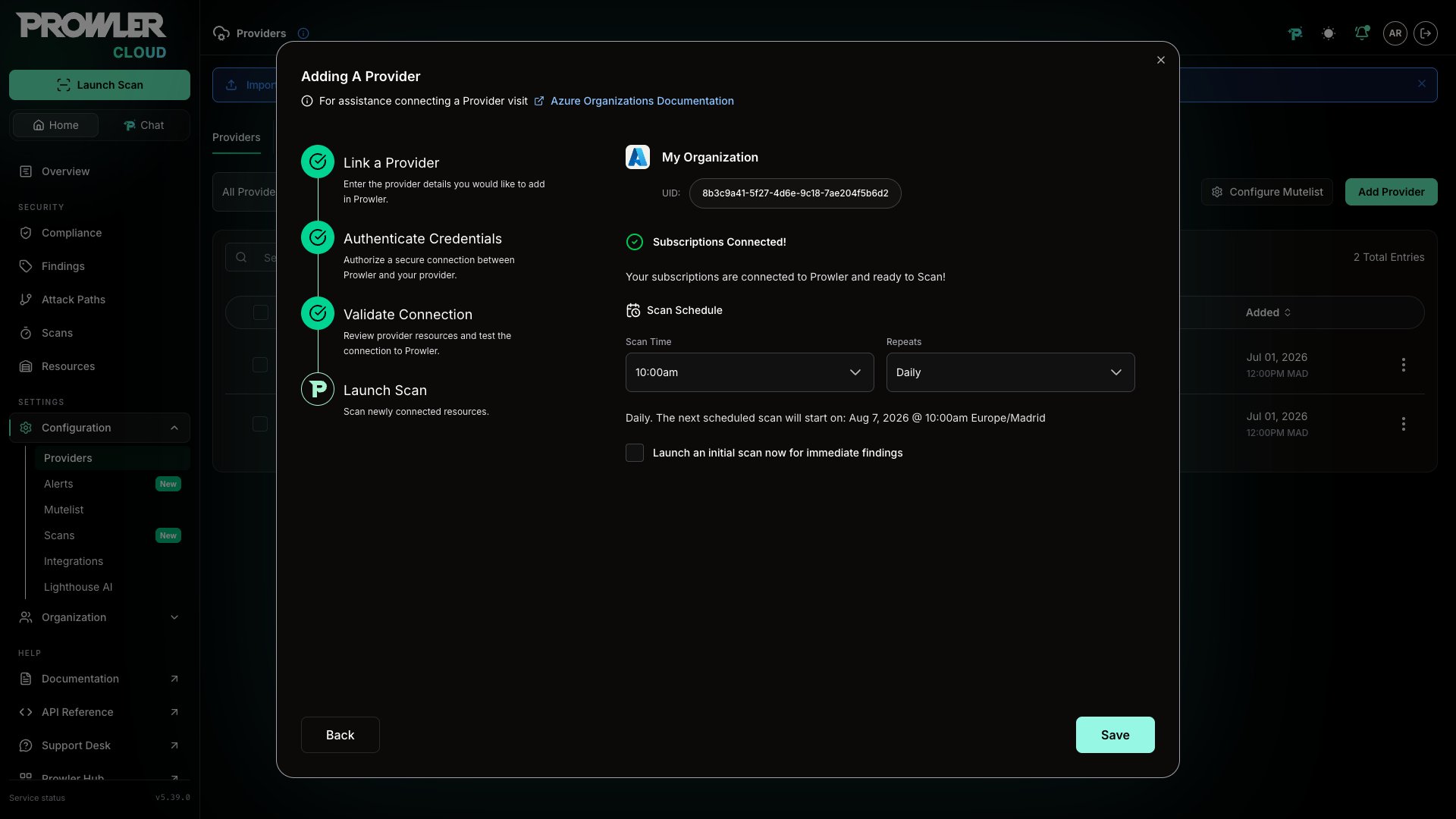Screen dimensions: 1456x819
Task: Click the providers search field
Action: pyautogui.click(x=252, y=257)
